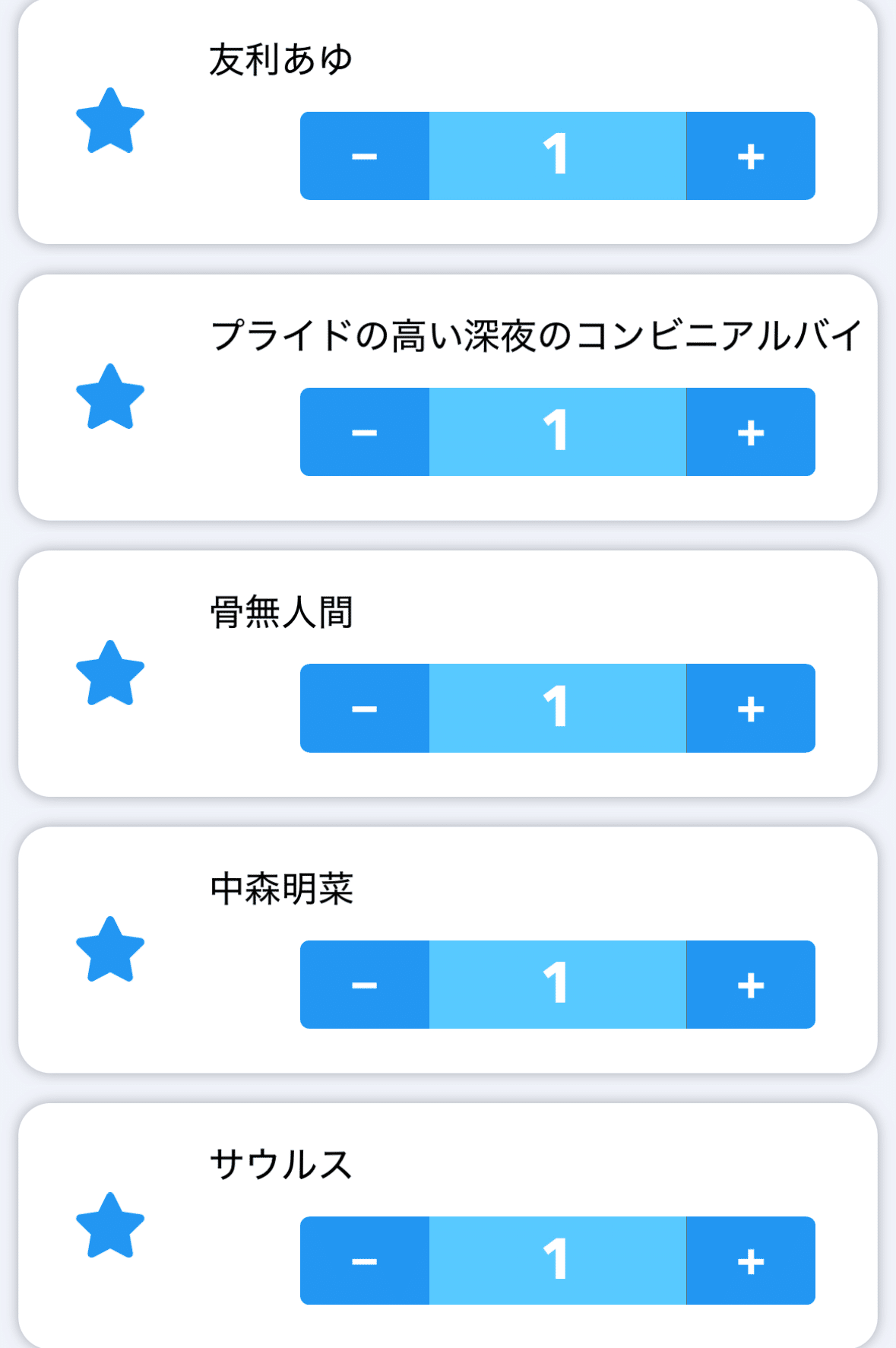Increase count for 骨無人間
Screen dimensions: 896x1348
pos(750,709)
